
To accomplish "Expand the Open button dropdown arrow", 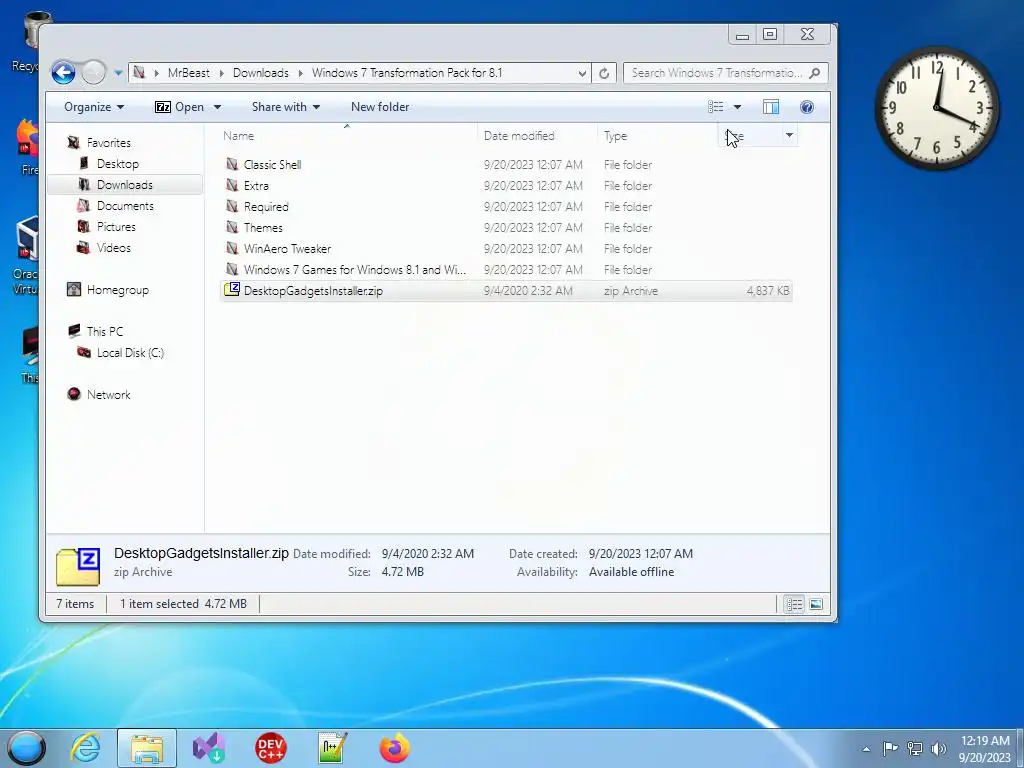I will 217,107.
